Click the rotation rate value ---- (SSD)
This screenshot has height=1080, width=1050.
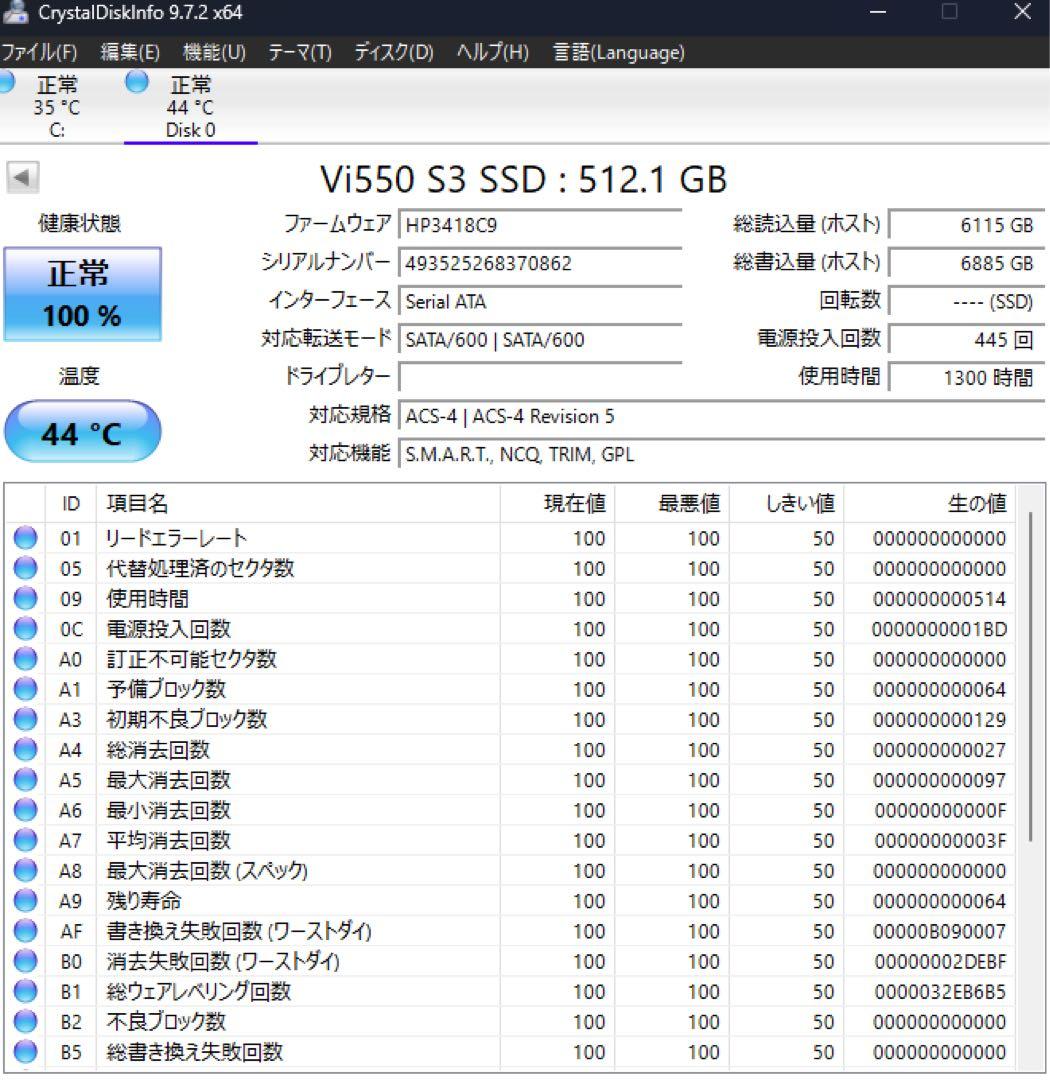[967, 302]
